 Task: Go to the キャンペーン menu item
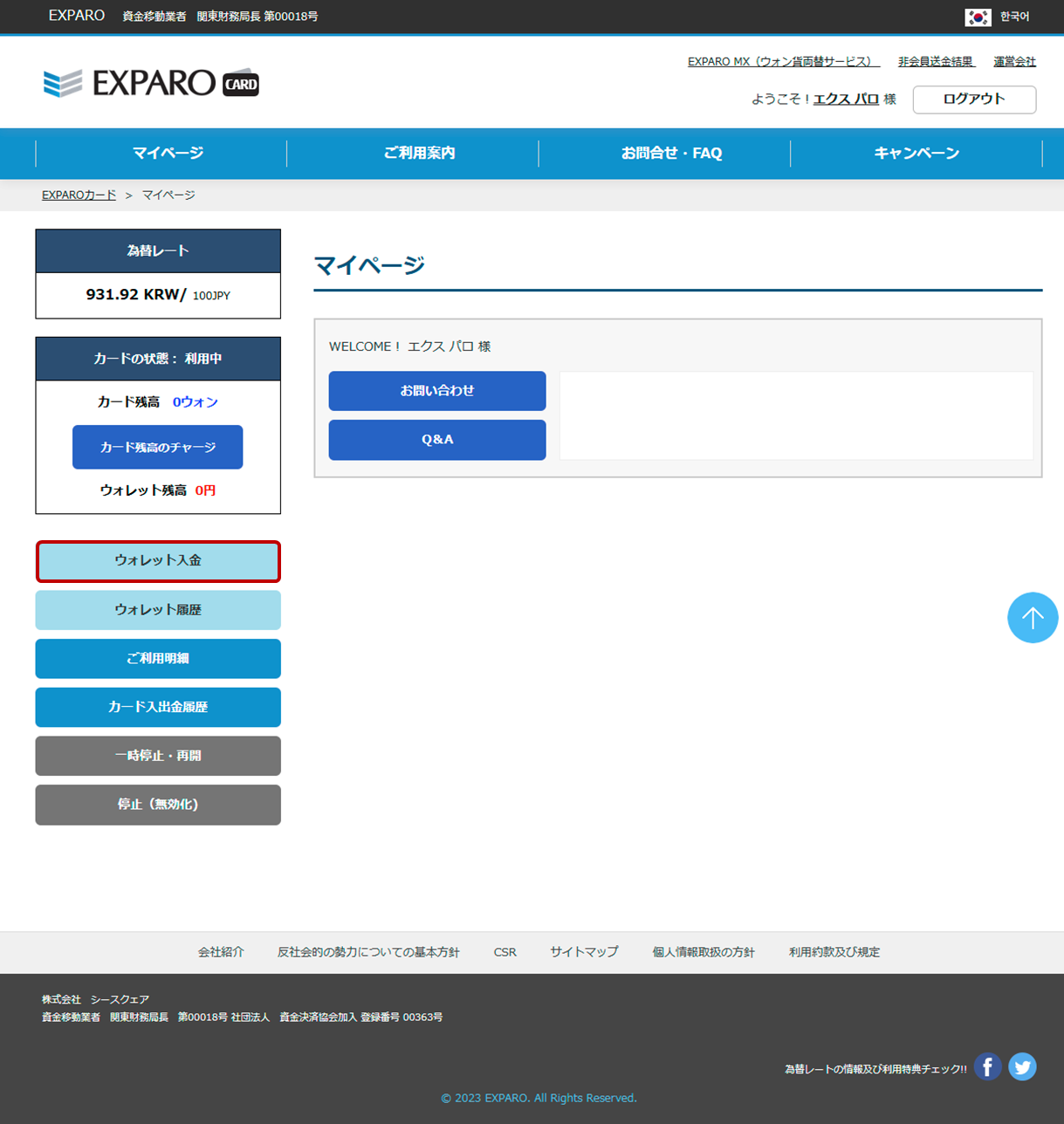point(916,153)
